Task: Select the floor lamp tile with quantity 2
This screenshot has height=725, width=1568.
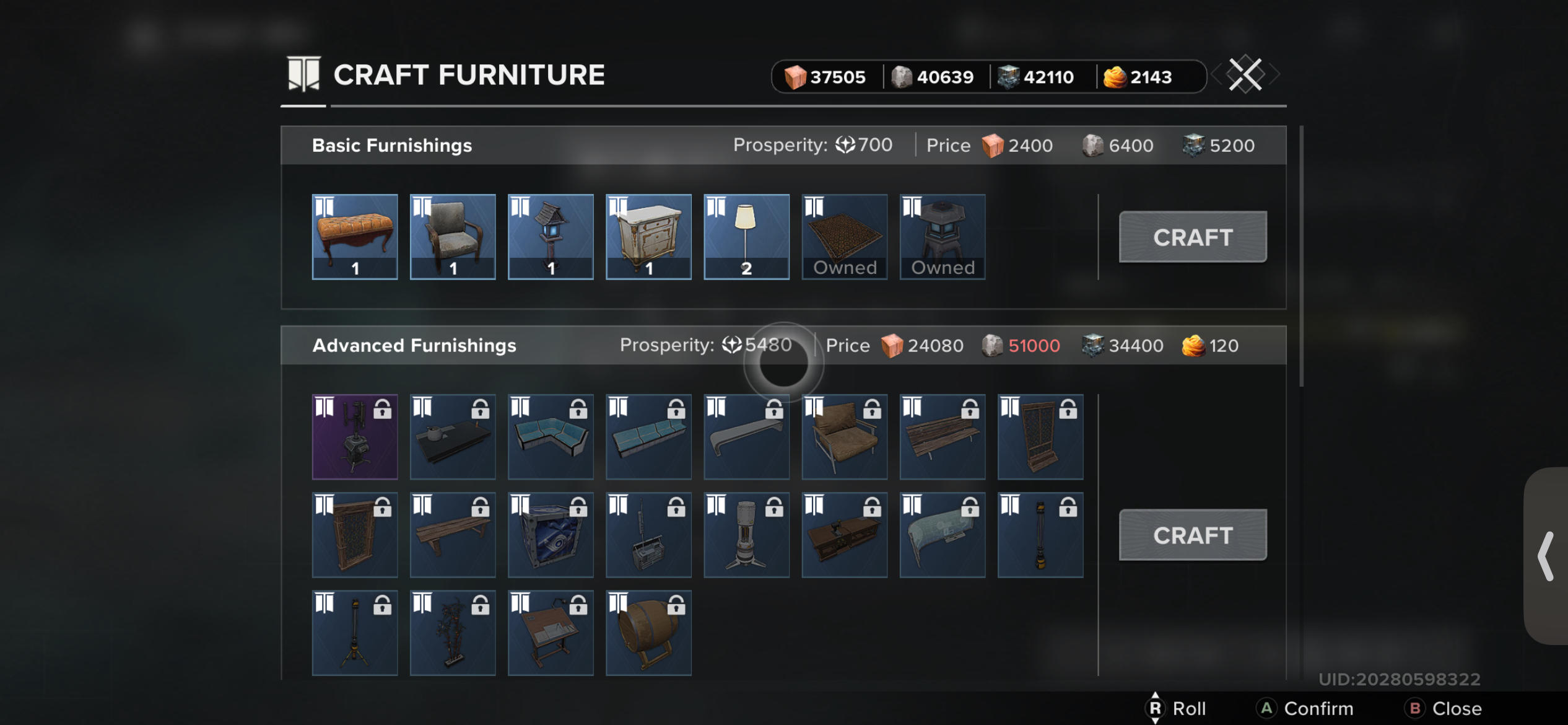Action: point(746,237)
